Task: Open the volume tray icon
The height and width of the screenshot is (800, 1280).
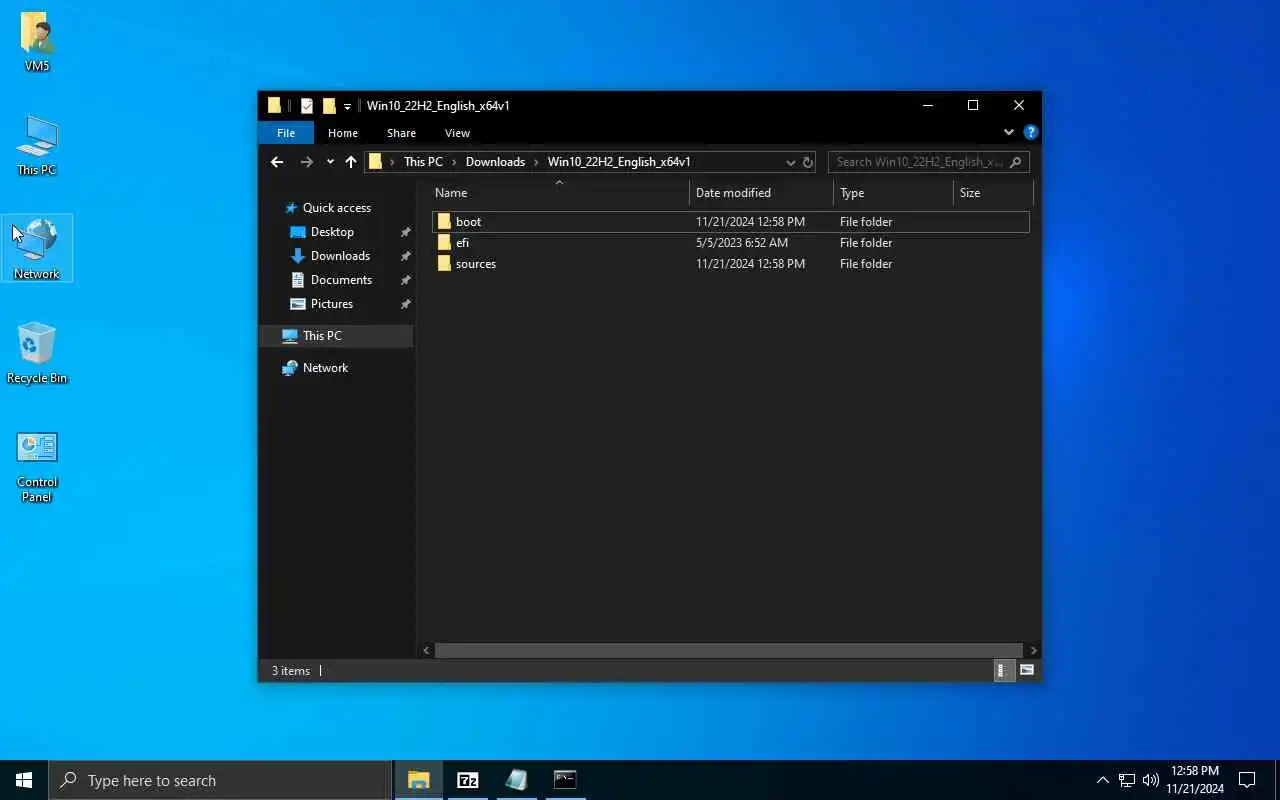Action: [1151, 780]
